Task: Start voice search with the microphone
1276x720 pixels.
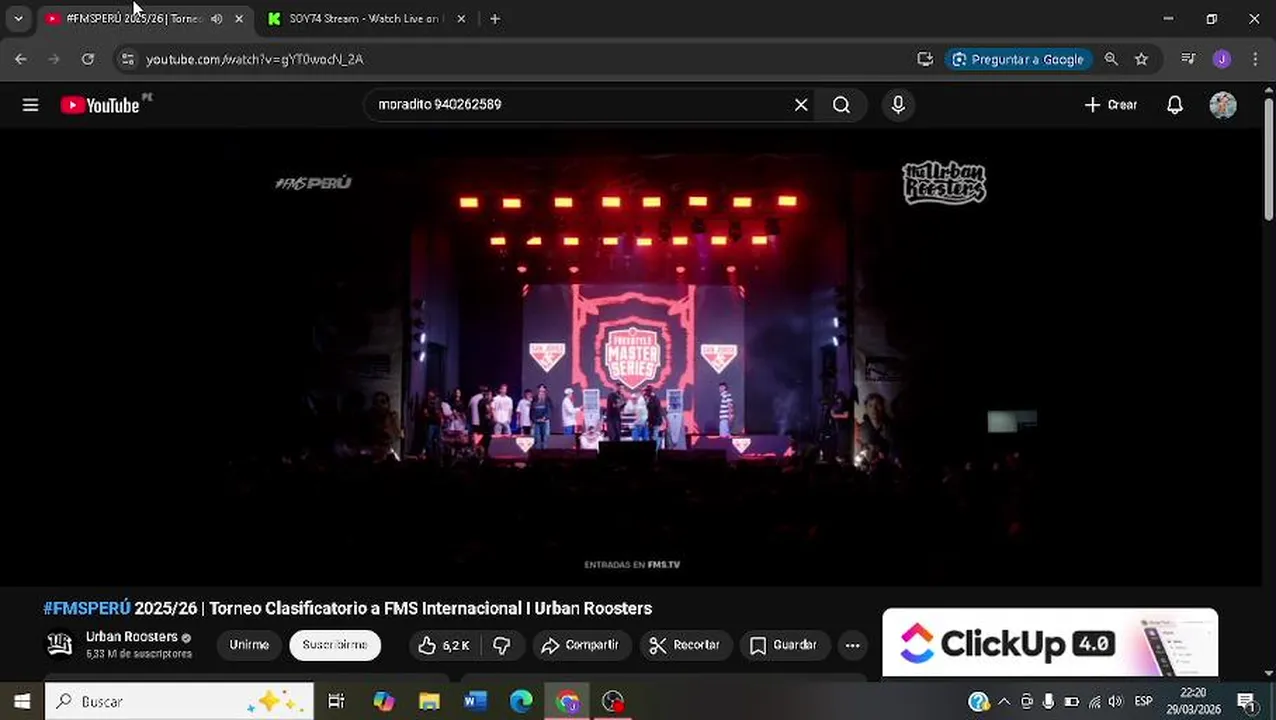Action: pyautogui.click(x=898, y=105)
